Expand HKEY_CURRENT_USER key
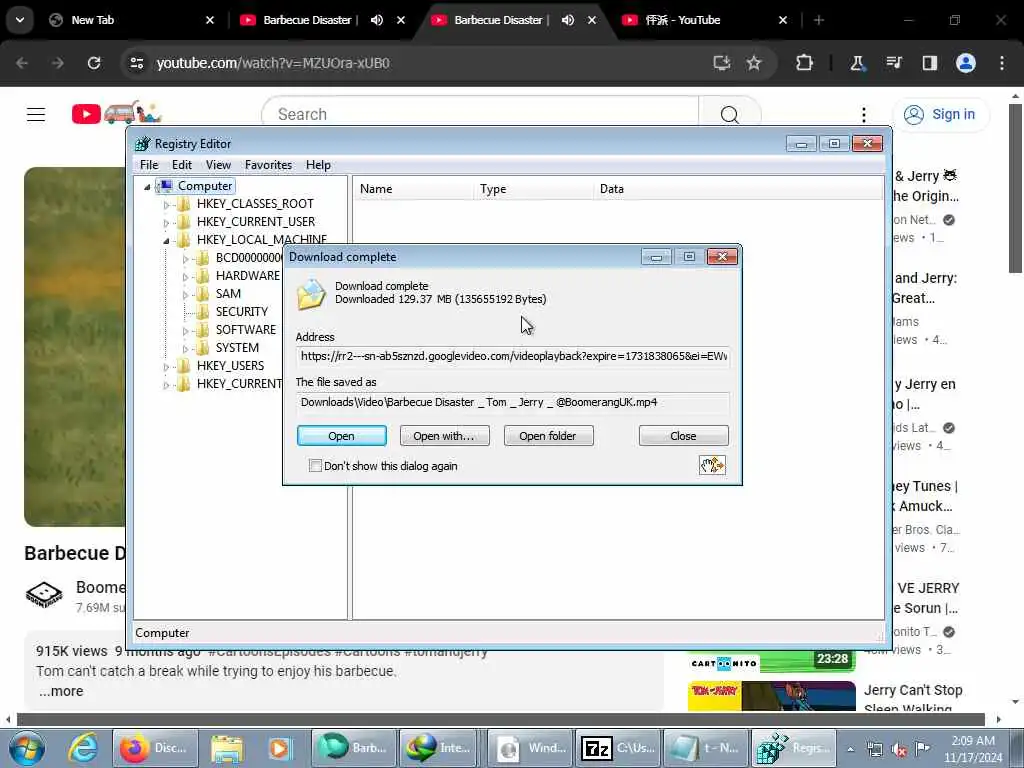The image size is (1024, 768). pos(166,223)
